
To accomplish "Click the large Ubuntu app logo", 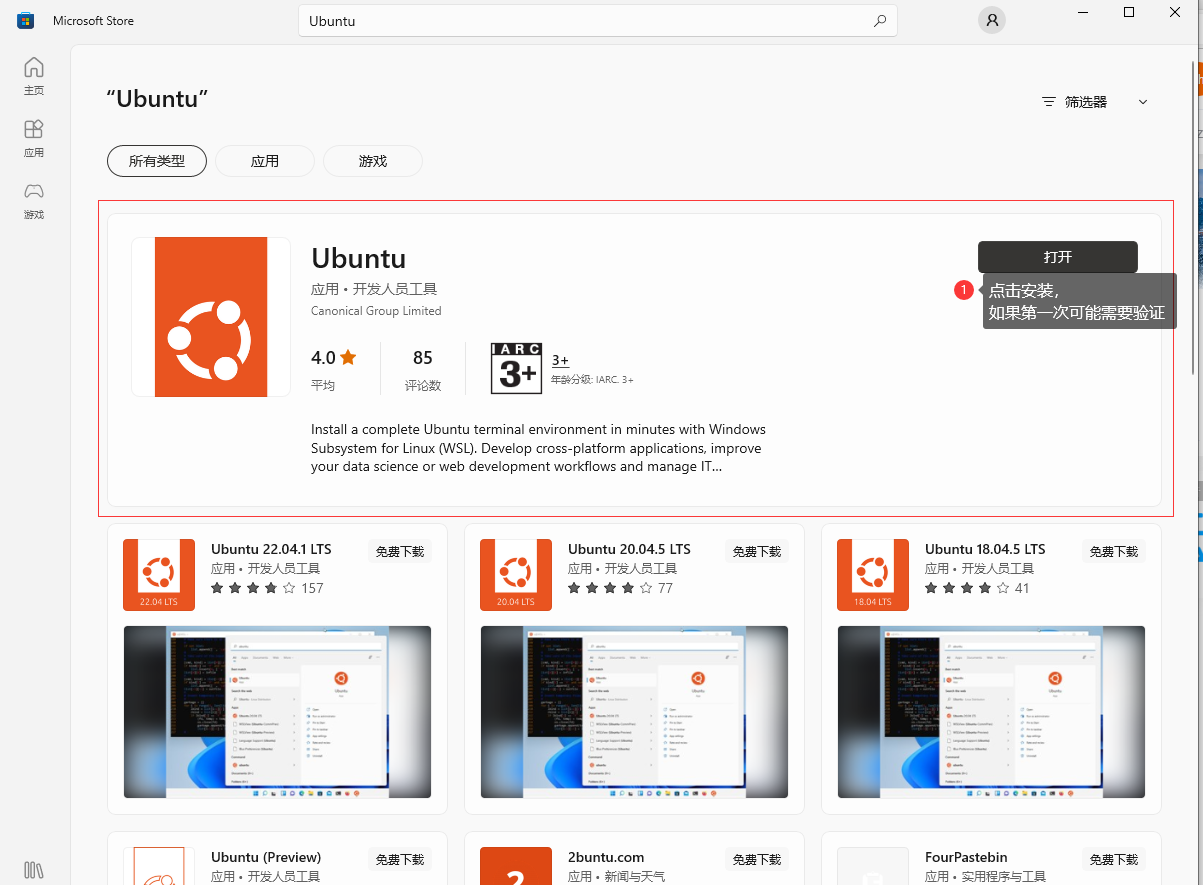I will tap(211, 317).
